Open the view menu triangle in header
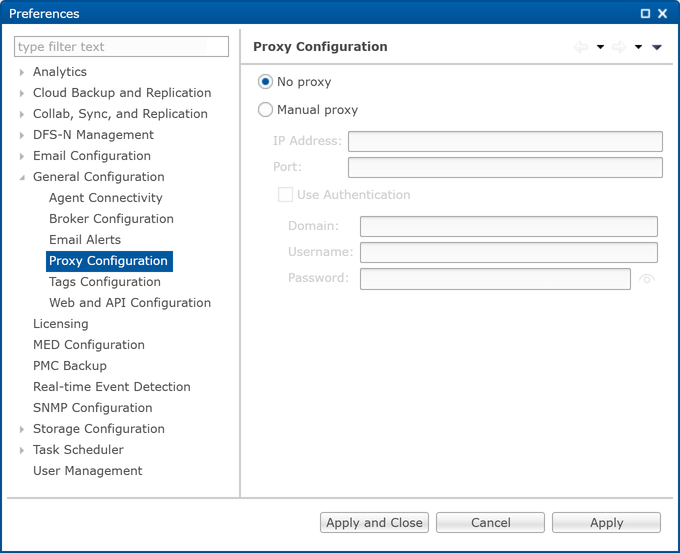This screenshot has height=553, width=680. (x=657, y=47)
